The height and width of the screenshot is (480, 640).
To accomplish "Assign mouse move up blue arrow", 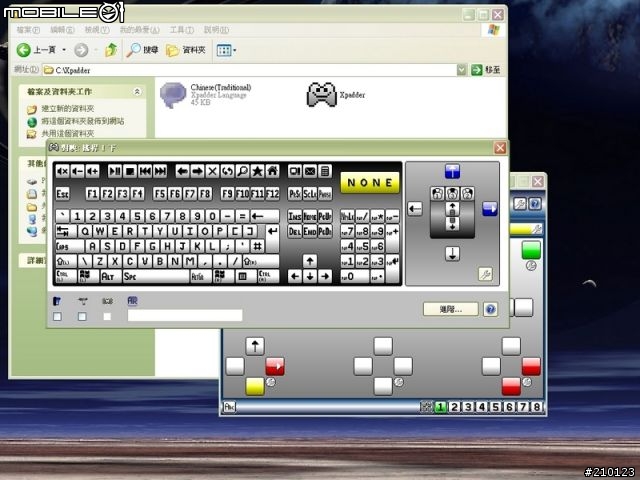I will pos(452,171).
